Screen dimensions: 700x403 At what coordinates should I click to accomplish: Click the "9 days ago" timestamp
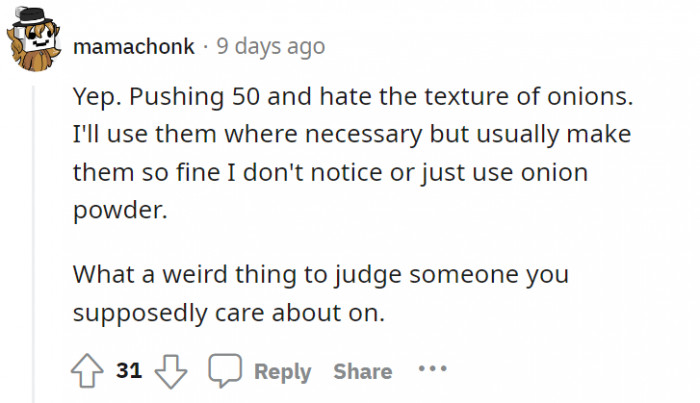pyautogui.click(x=271, y=47)
